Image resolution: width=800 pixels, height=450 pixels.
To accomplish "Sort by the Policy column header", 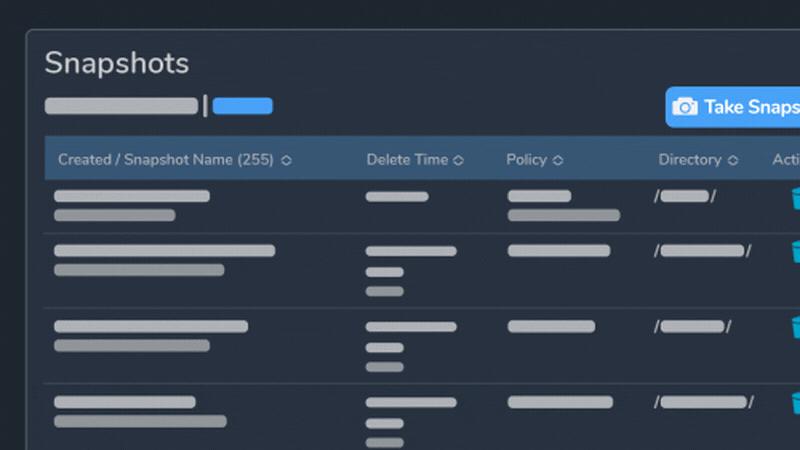I will [x=526, y=160].
